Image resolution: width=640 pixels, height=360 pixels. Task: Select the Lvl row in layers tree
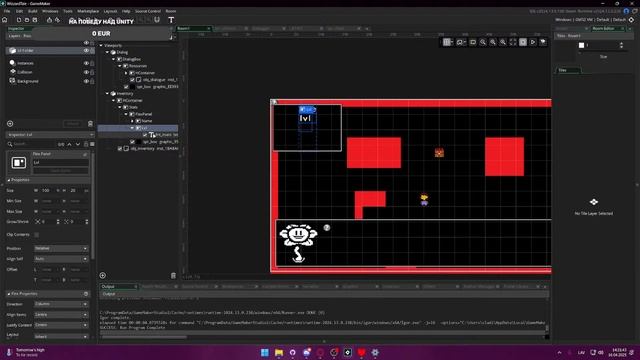138,128
